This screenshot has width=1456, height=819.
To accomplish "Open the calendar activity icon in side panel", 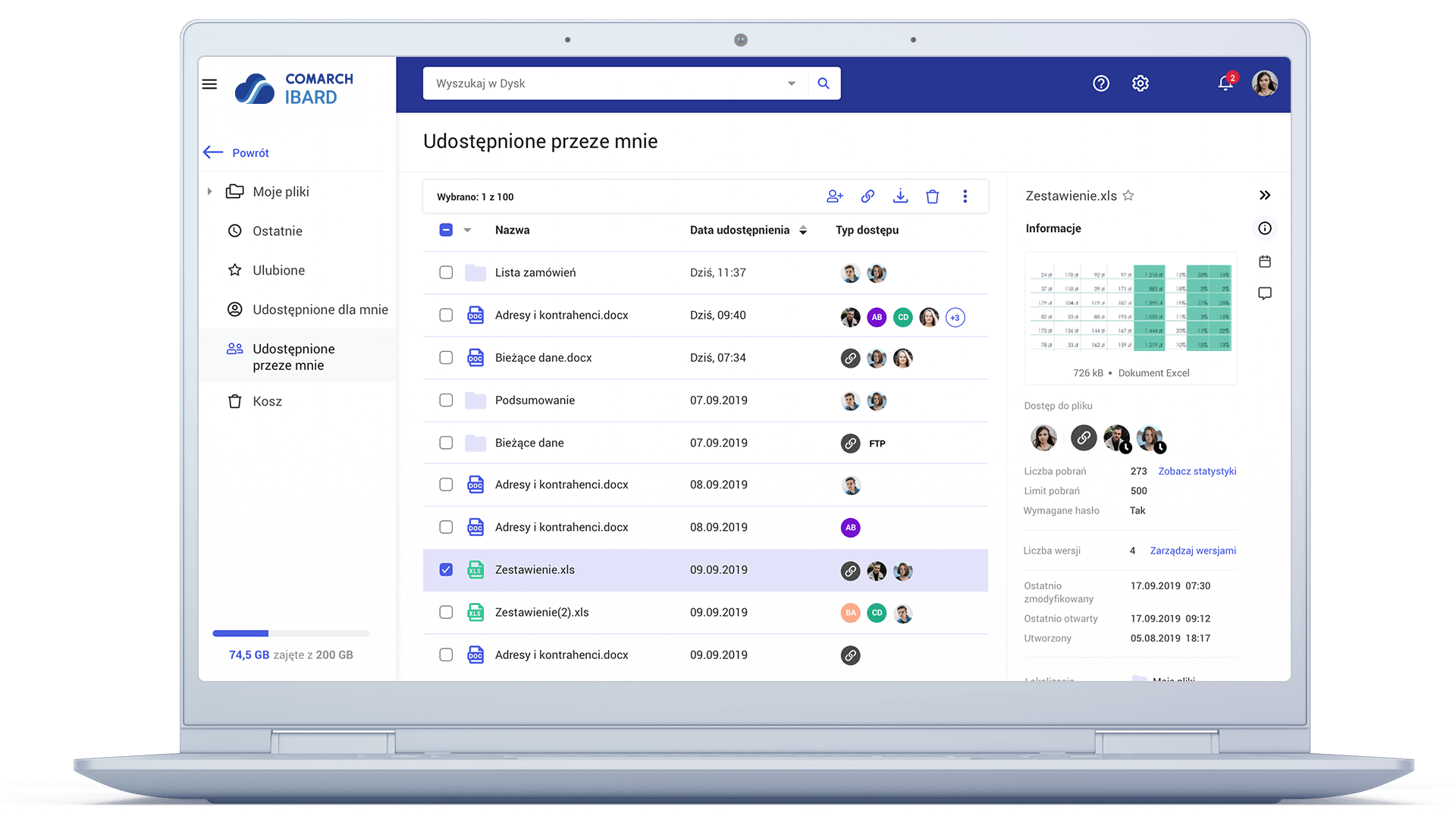I will tap(1265, 262).
